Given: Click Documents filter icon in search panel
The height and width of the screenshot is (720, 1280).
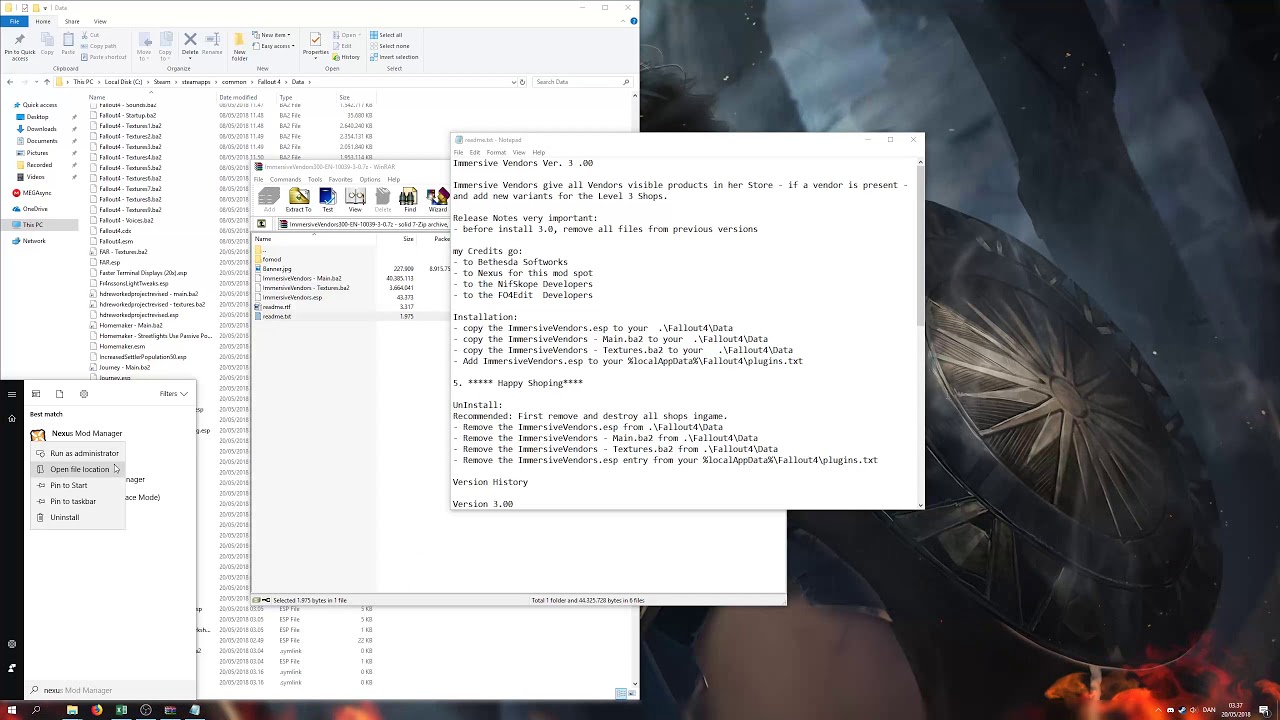Looking at the screenshot, I should tap(59, 394).
